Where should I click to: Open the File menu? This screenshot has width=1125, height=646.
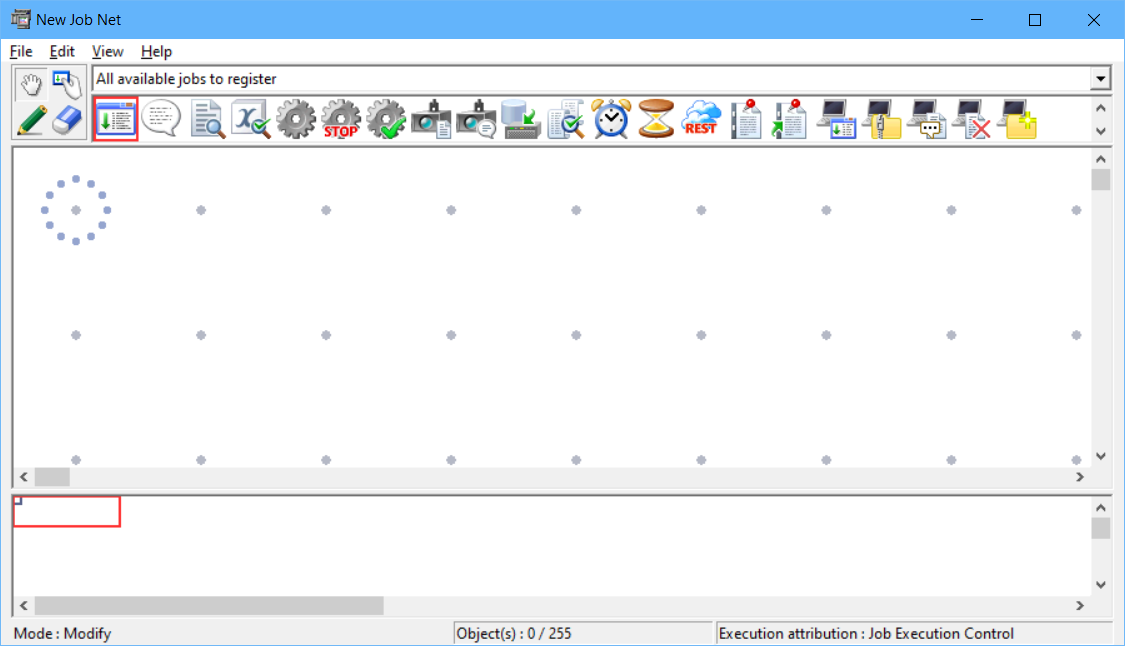[21, 52]
